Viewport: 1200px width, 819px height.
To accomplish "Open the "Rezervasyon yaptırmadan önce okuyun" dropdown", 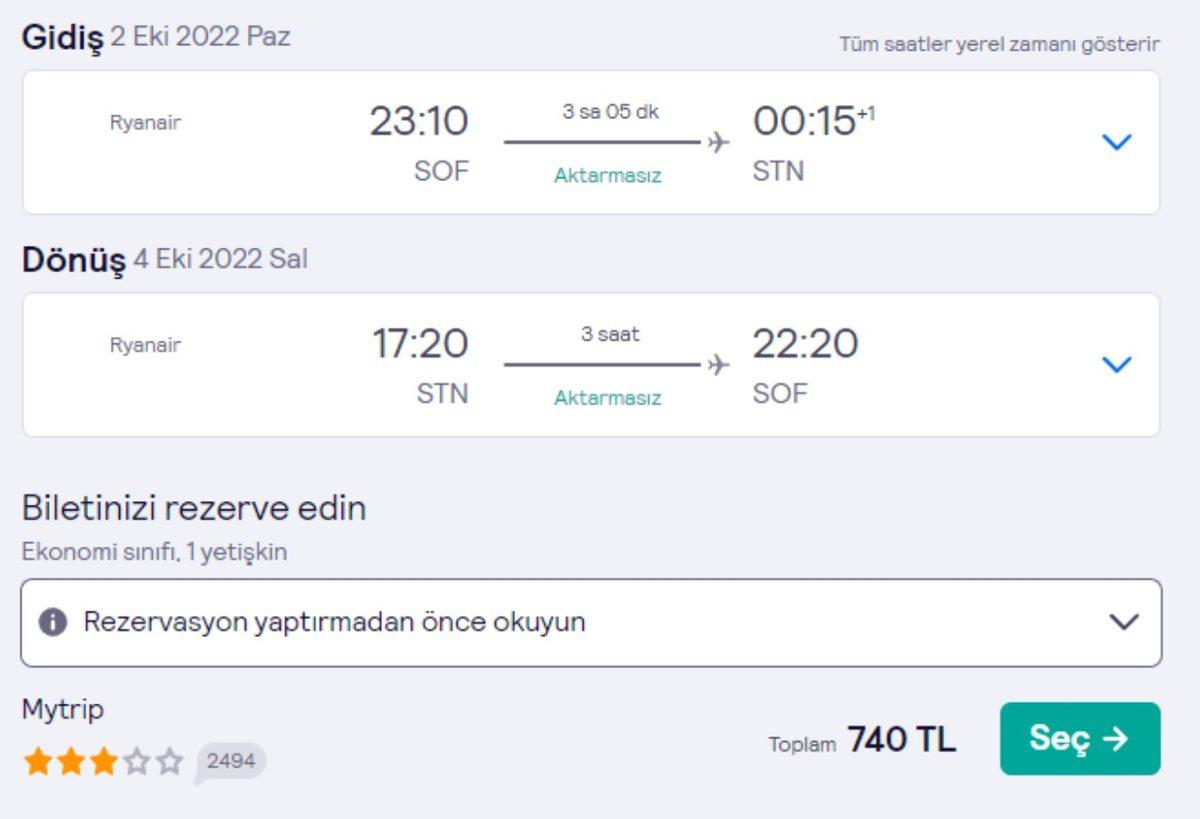I will click(x=1124, y=622).
